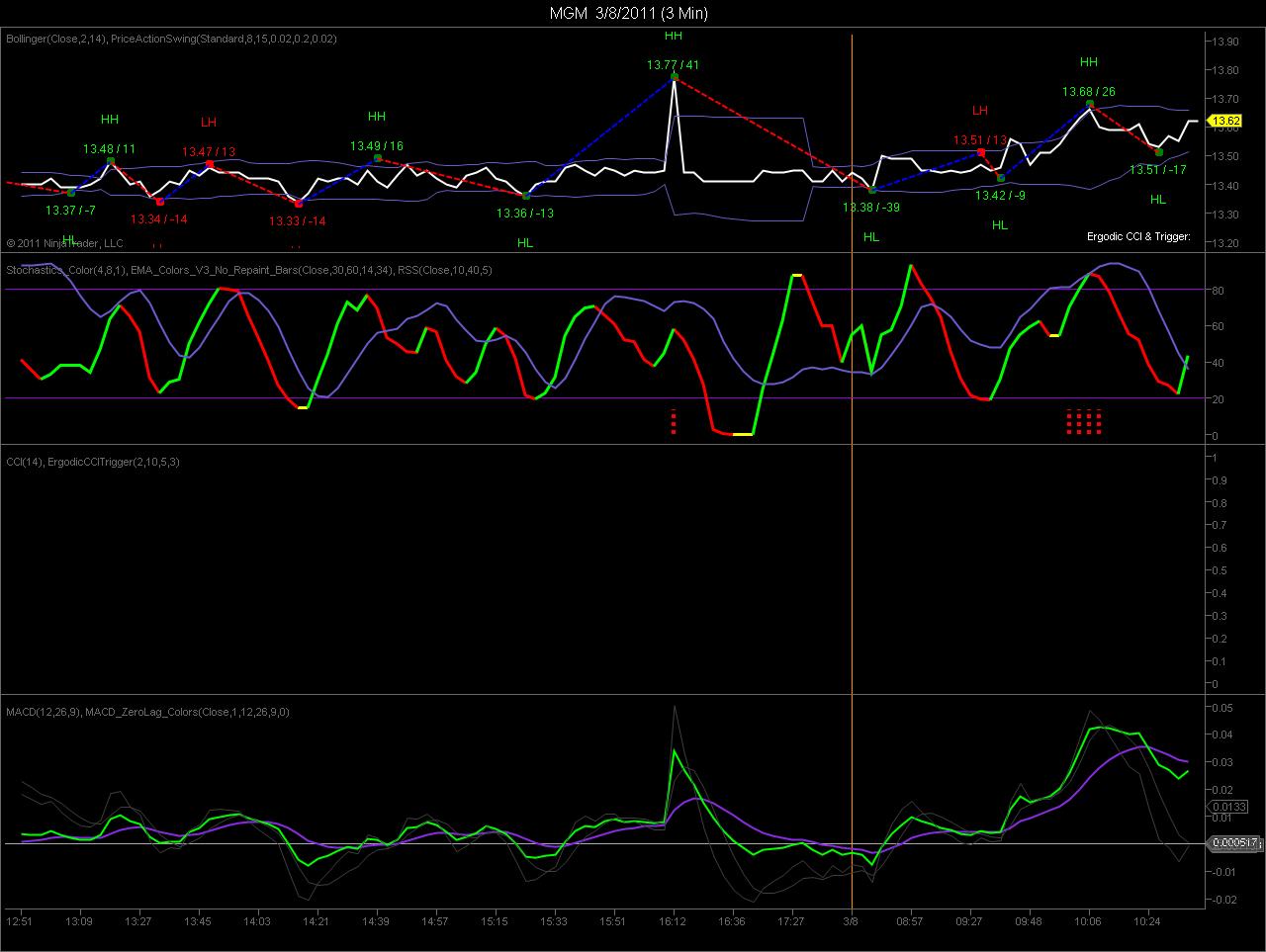This screenshot has width=1266, height=952.
Task: Click the chart title MGM 3/8/2011 (3 Min)
Action: click(x=629, y=13)
